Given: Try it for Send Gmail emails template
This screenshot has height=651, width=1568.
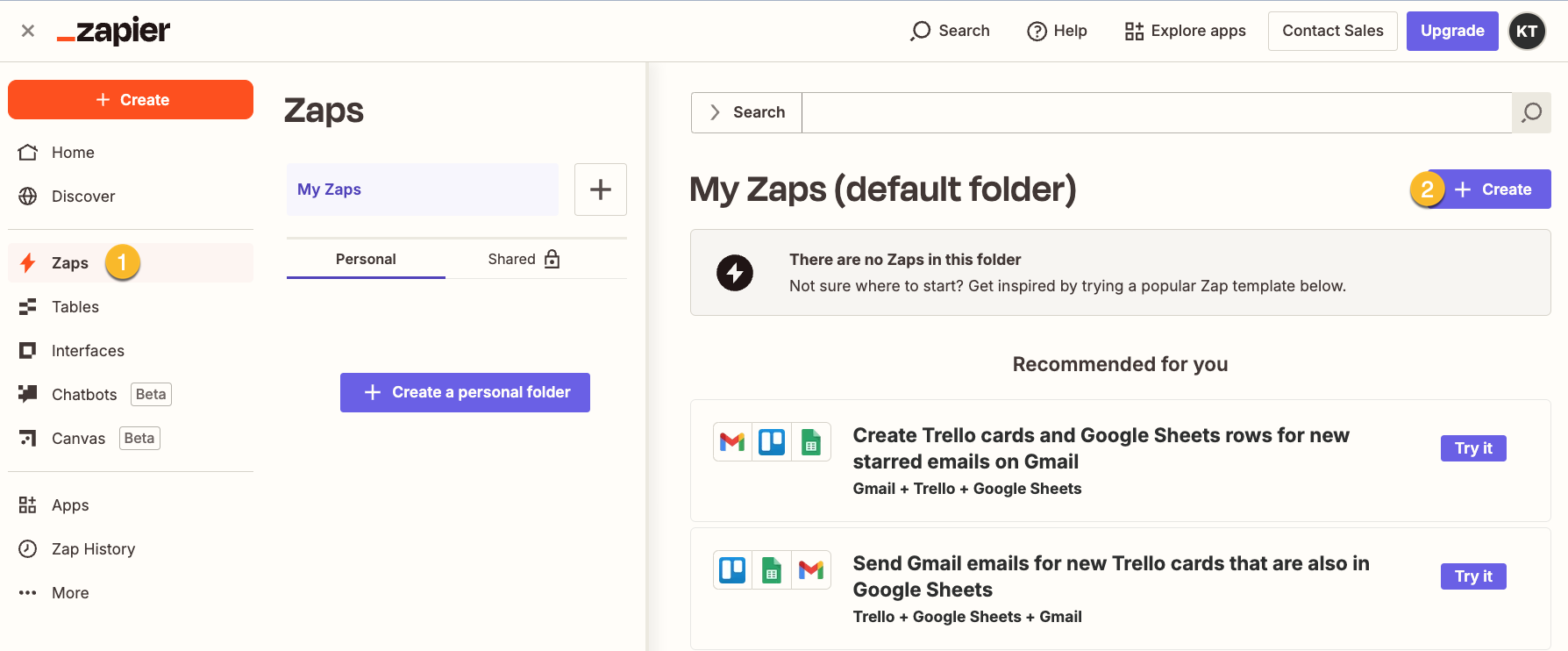Looking at the screenshot, I should coord(1473,576).
